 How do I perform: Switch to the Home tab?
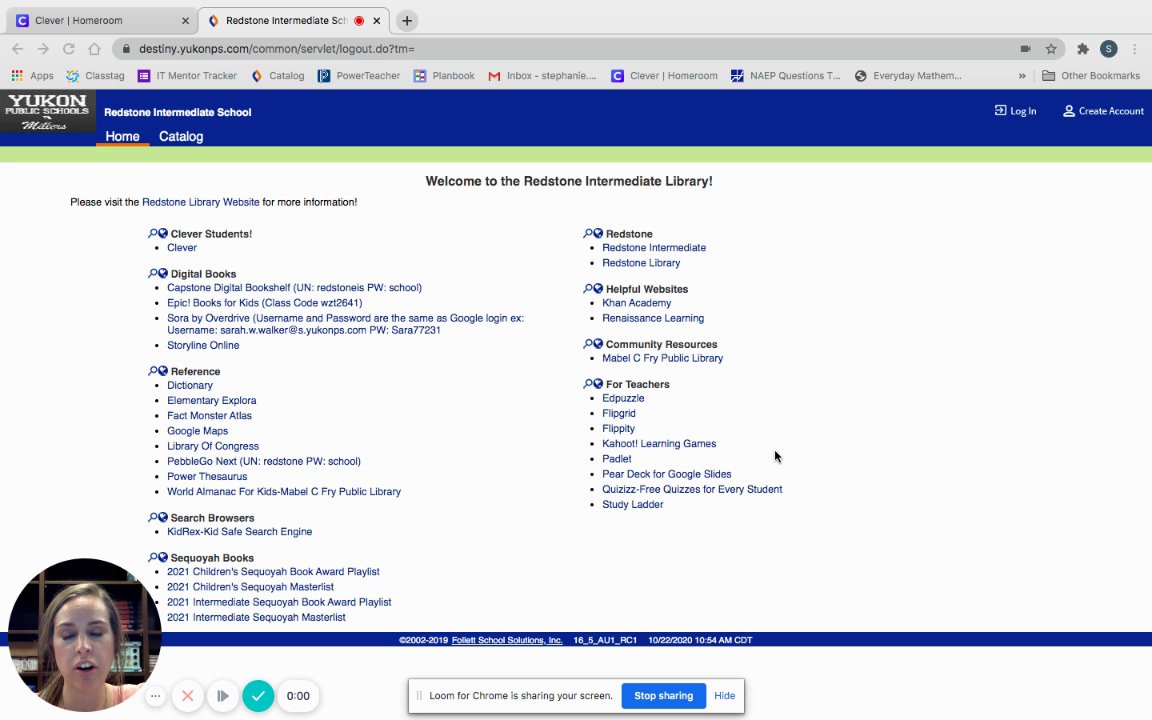[122, 137]
